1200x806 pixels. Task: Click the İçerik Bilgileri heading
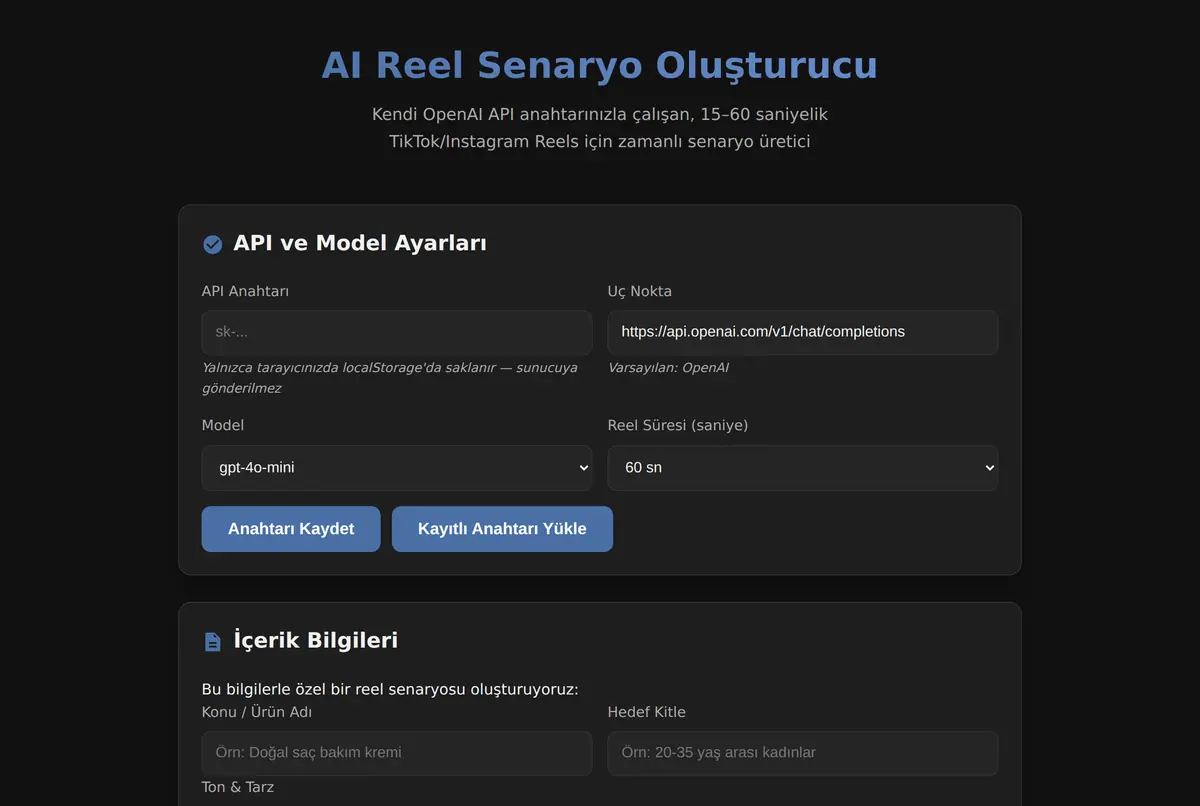(x=315, y=640)
